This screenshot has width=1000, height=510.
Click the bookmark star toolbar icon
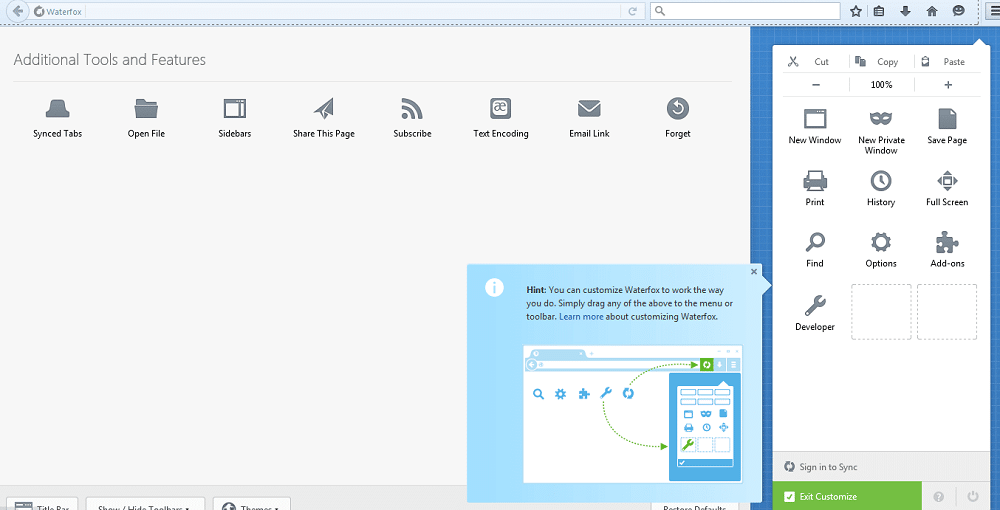(x=856, y=11)
